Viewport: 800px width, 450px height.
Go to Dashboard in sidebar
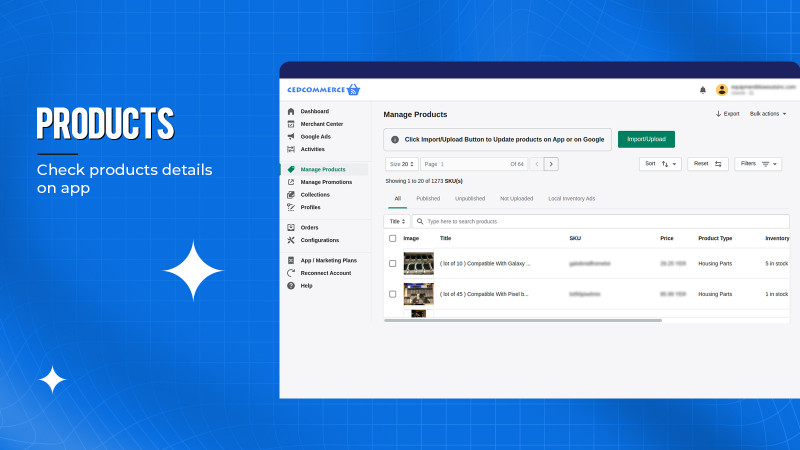coord(314,111)
